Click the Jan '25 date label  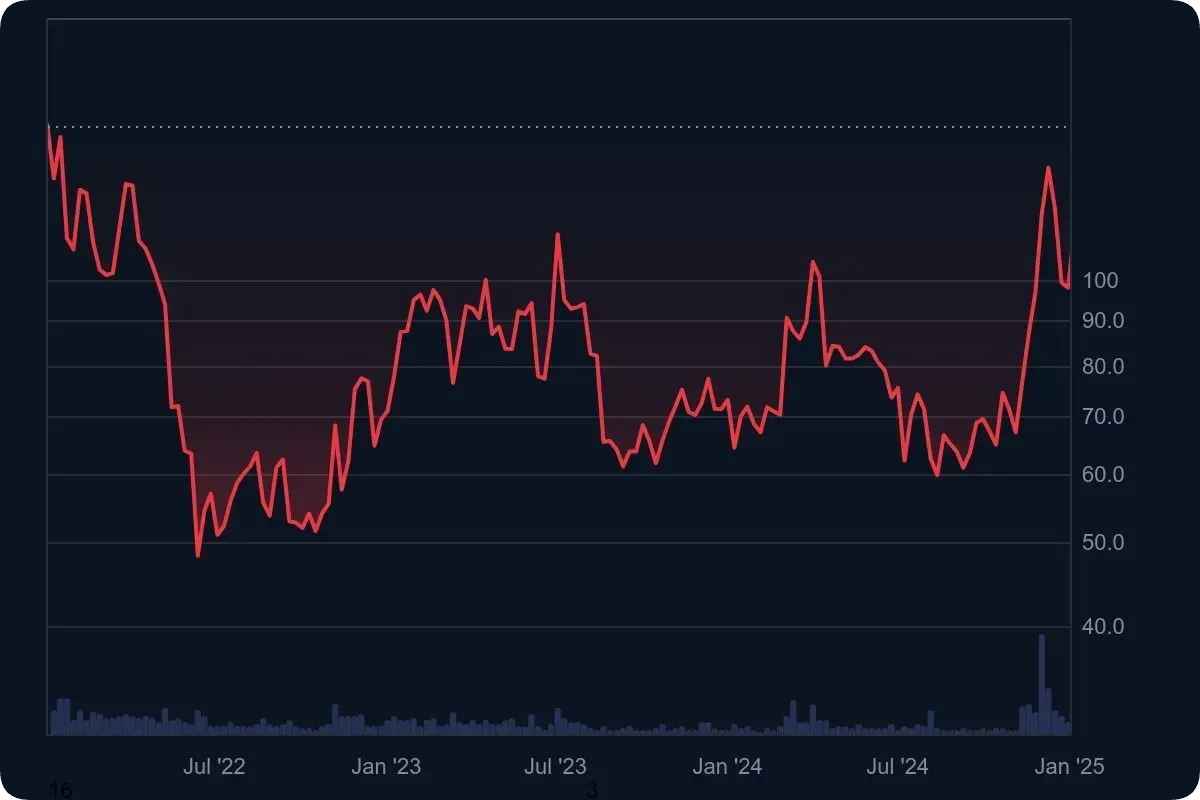click(x=1068, y=767)
